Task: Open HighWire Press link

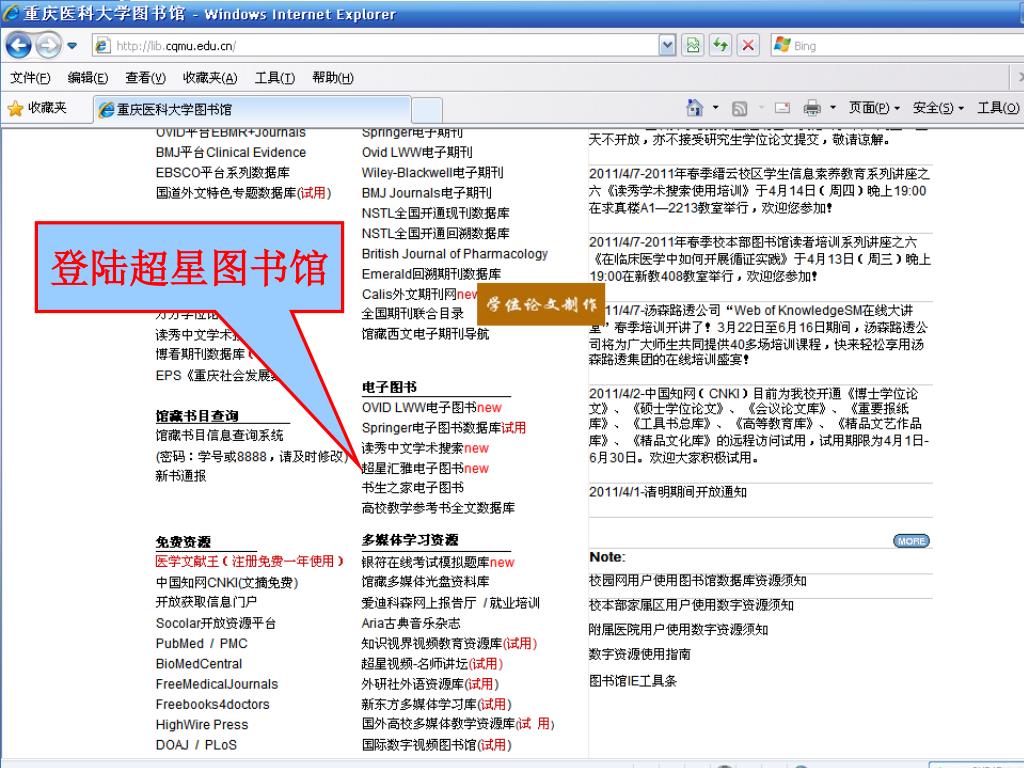Action: [x=201, y=724]
